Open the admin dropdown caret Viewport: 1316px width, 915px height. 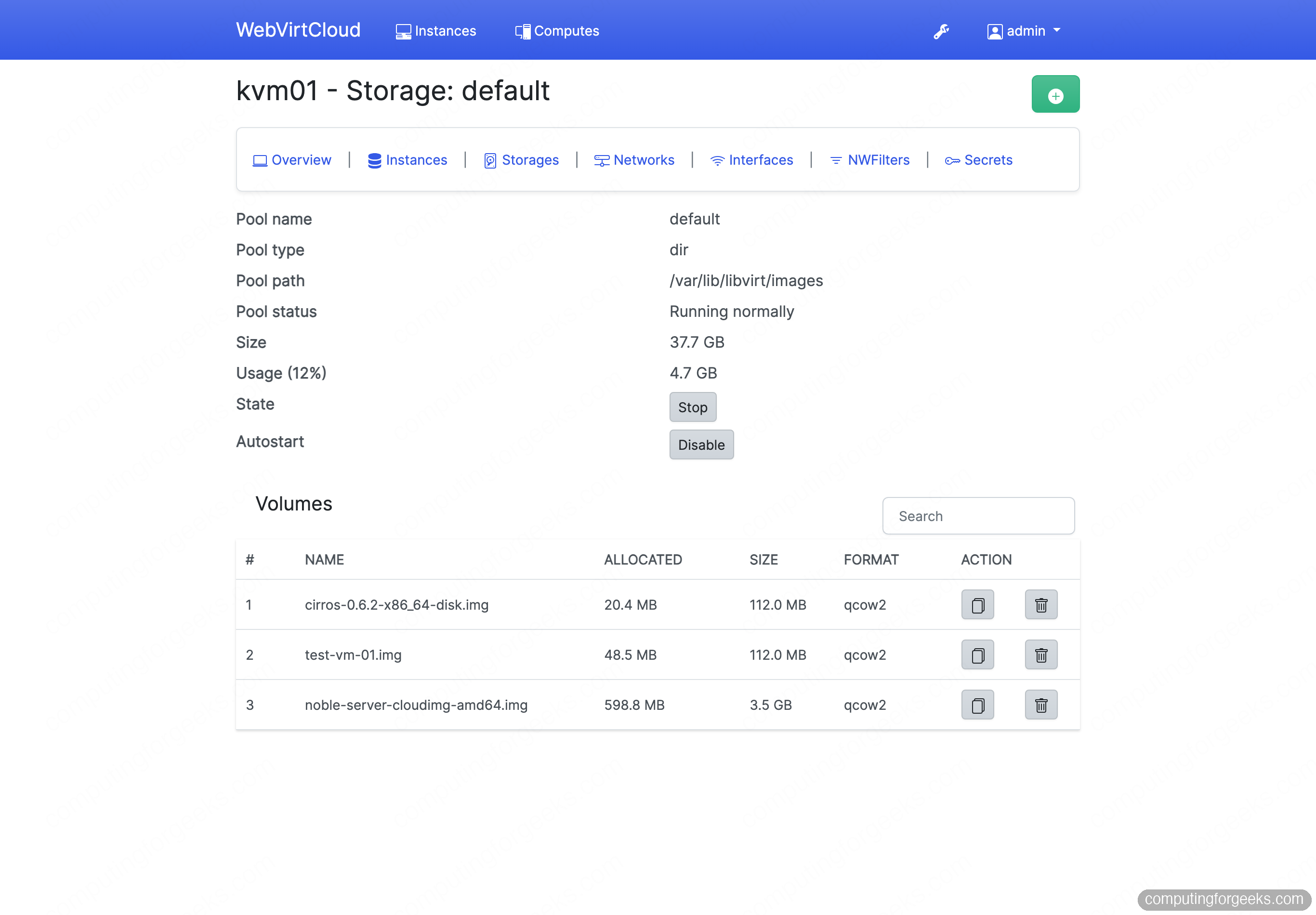(1057, 30)
